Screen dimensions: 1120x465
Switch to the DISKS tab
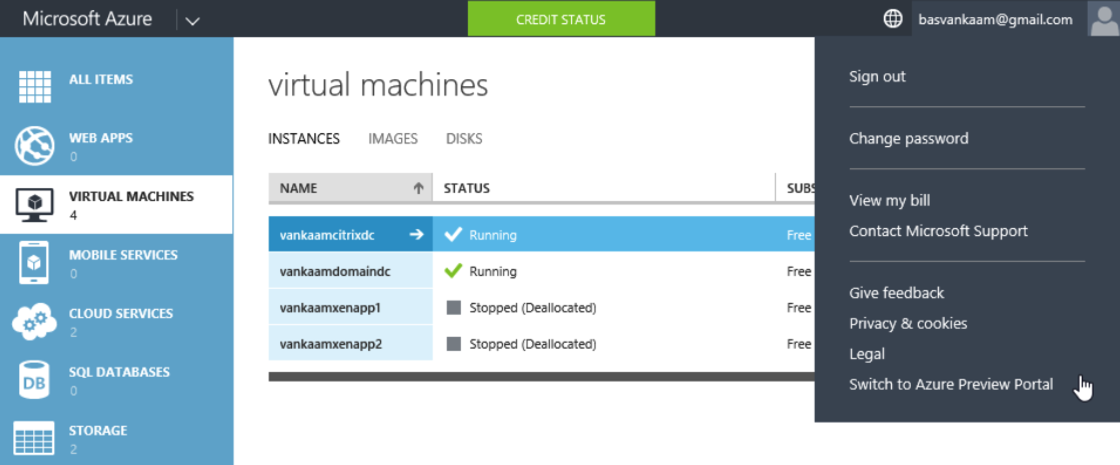coord(464,139)
